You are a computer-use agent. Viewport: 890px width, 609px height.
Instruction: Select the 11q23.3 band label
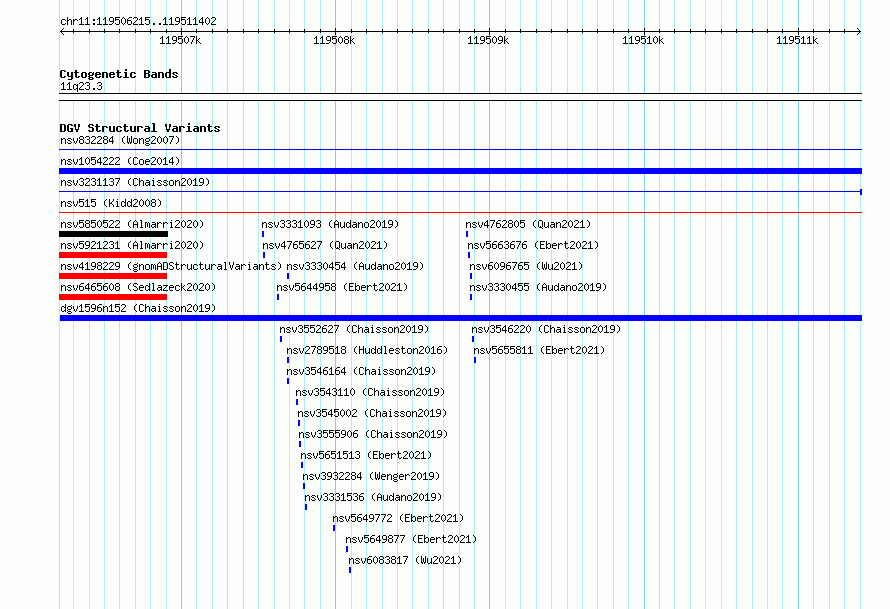pyautogui.click(x=81, y=86)
